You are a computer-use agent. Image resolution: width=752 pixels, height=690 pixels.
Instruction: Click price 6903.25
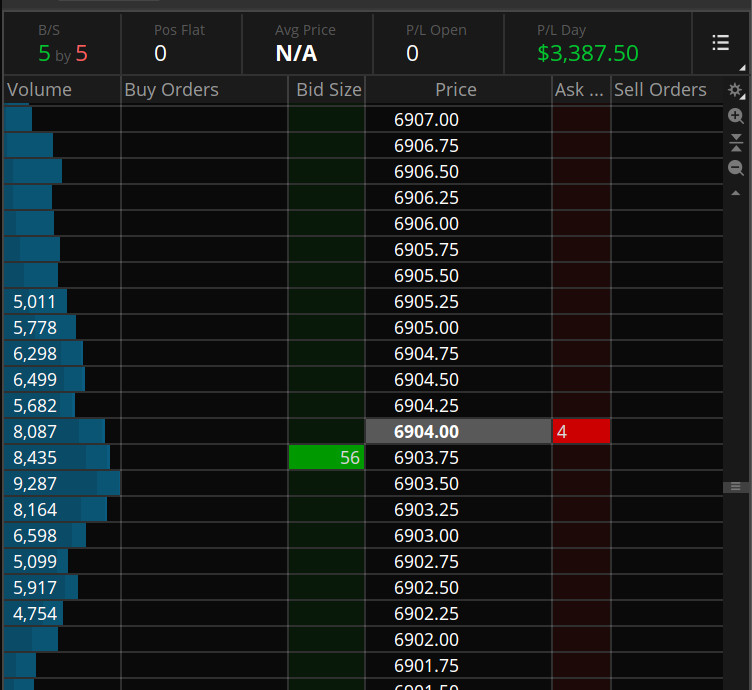426,510
